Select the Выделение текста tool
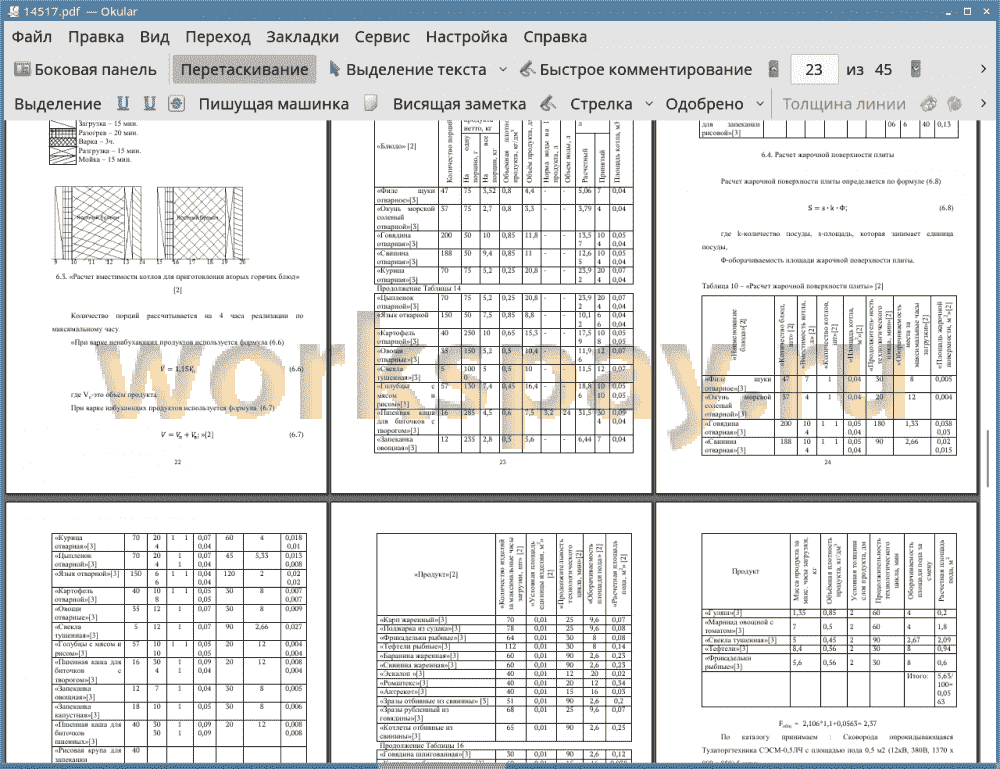 [x=408, y=70]
